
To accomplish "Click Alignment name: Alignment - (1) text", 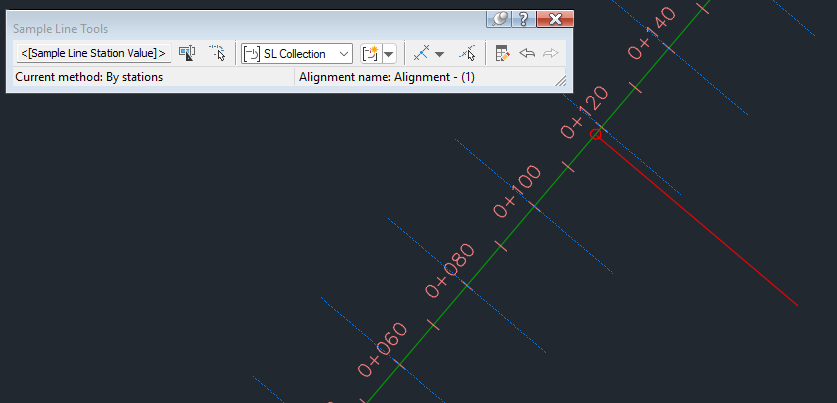I will [x=386, y=77].
